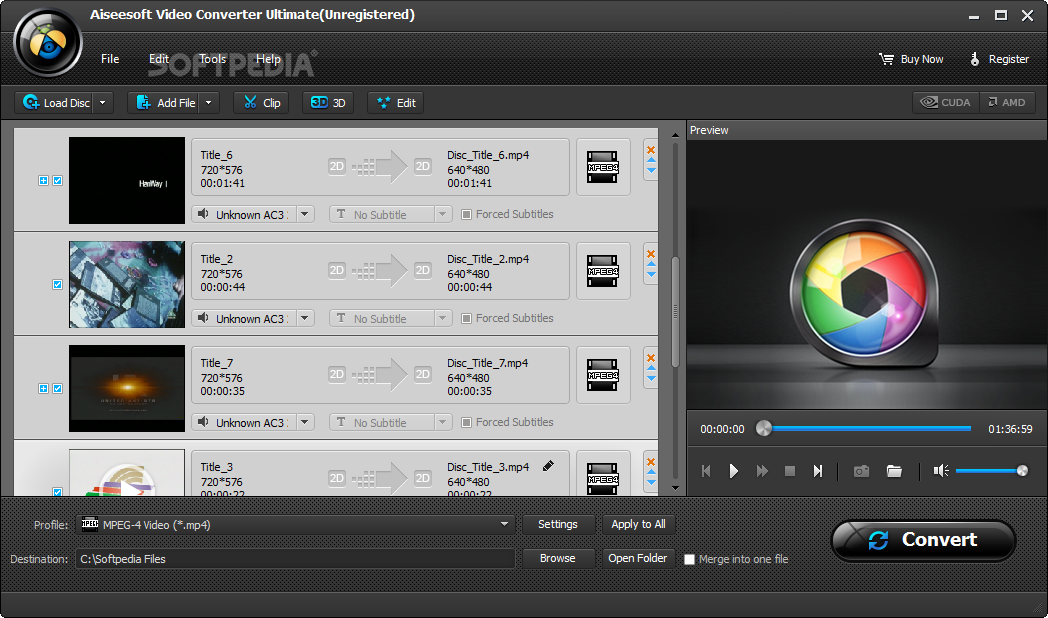Click the Load Disc button

[x=54, y=103]
